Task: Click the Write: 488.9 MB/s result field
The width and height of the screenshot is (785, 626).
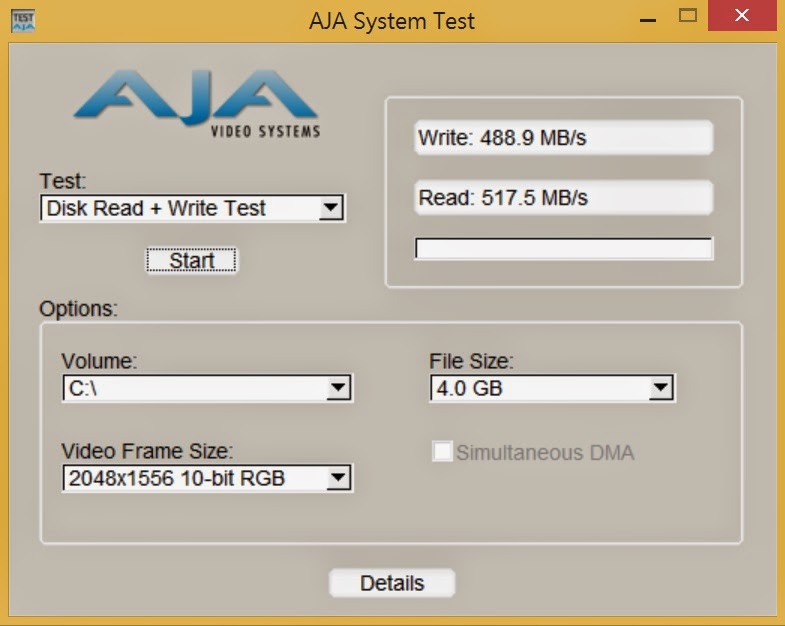Action: pos(564,138)
